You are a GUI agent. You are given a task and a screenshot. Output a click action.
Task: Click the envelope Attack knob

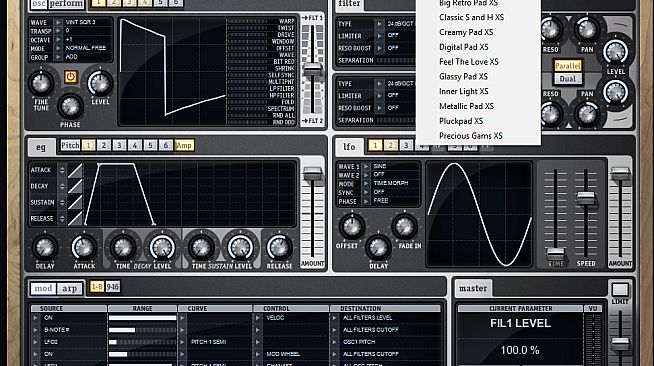84,247
